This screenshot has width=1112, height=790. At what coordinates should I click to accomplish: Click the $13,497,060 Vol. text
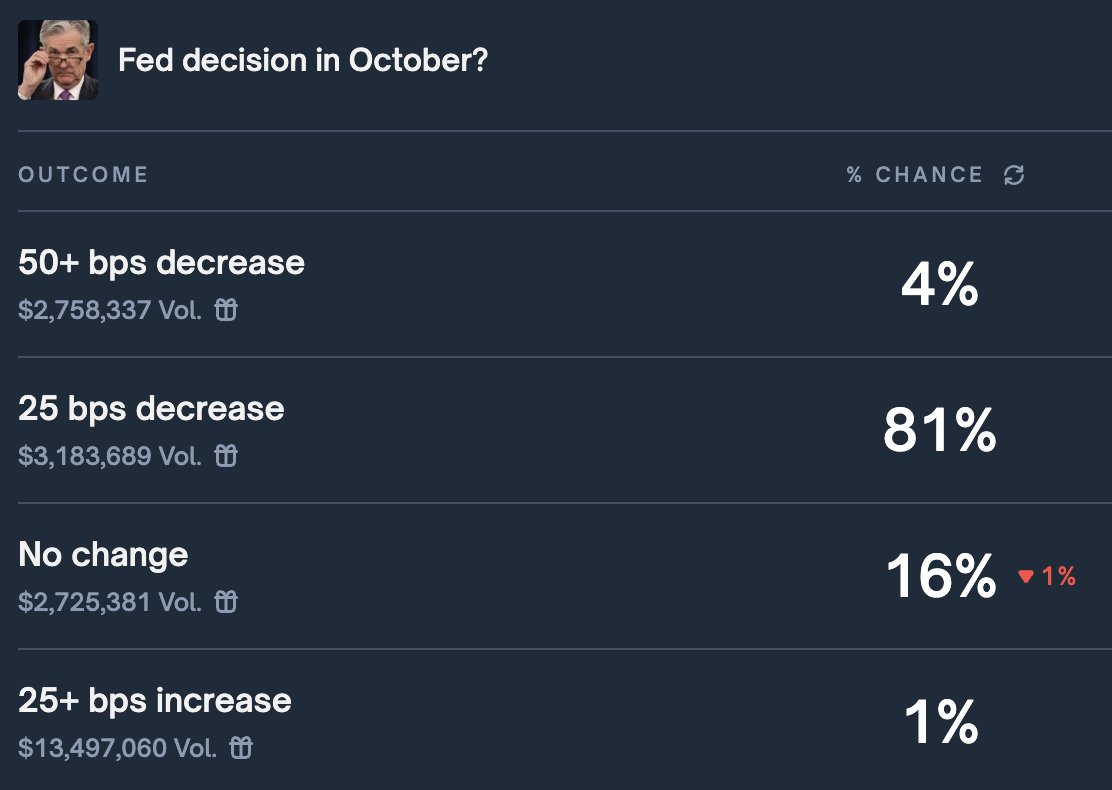pos(118,748)
